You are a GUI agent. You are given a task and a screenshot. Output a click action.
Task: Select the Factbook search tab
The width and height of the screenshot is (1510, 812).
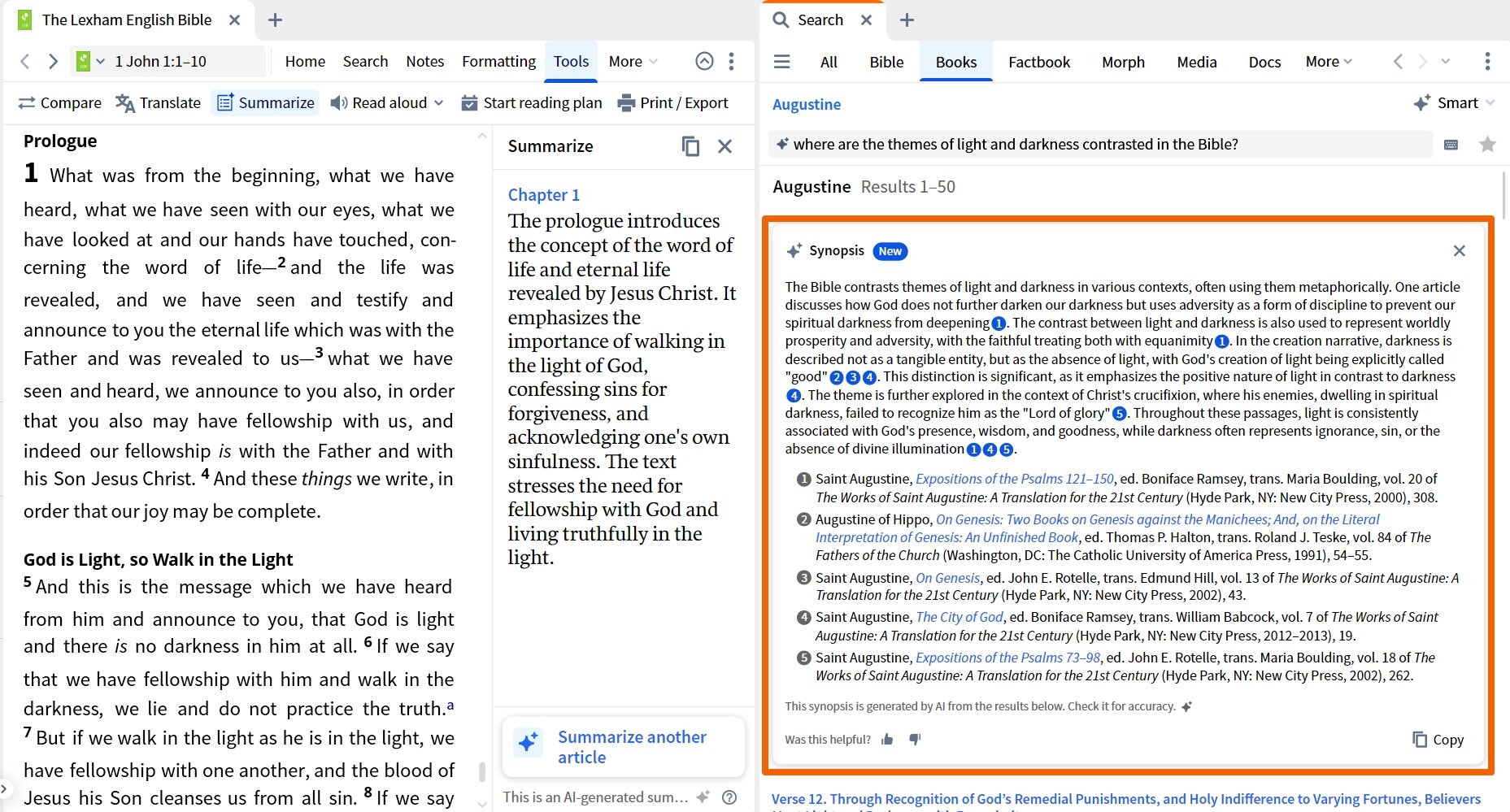[x=1039, y=62]
